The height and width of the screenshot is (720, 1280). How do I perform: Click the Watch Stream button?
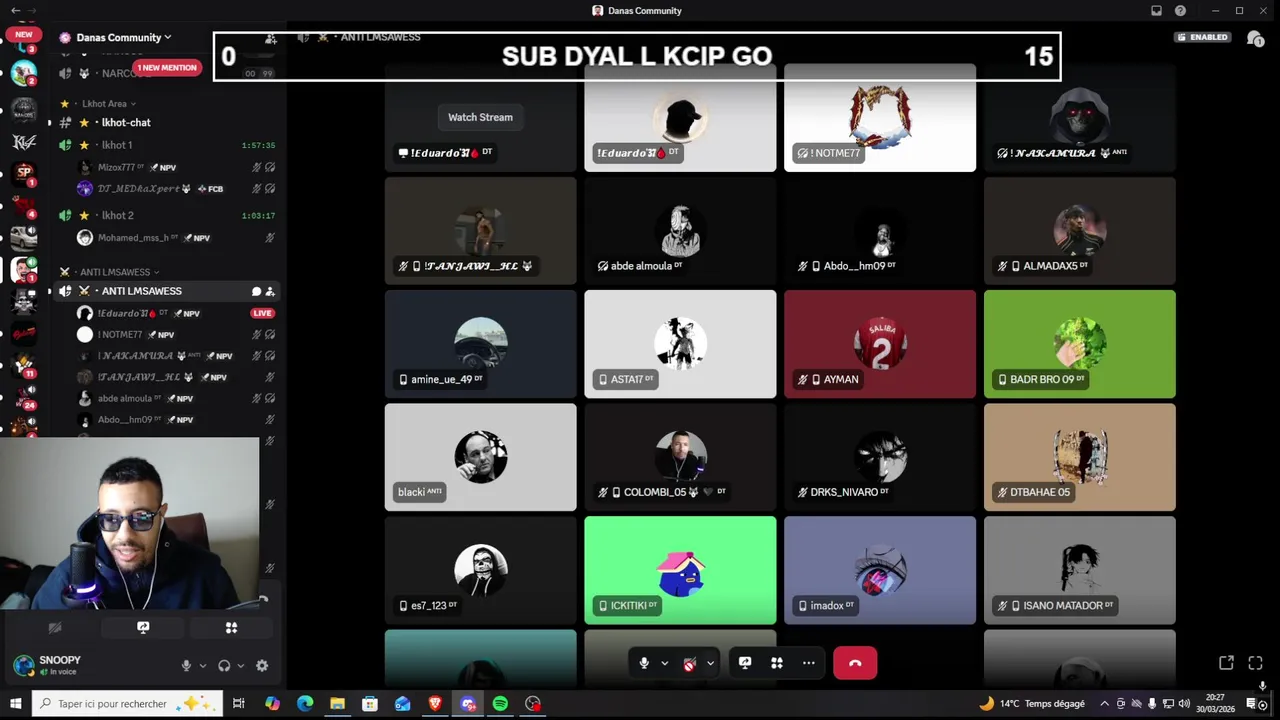click(480, 117)
